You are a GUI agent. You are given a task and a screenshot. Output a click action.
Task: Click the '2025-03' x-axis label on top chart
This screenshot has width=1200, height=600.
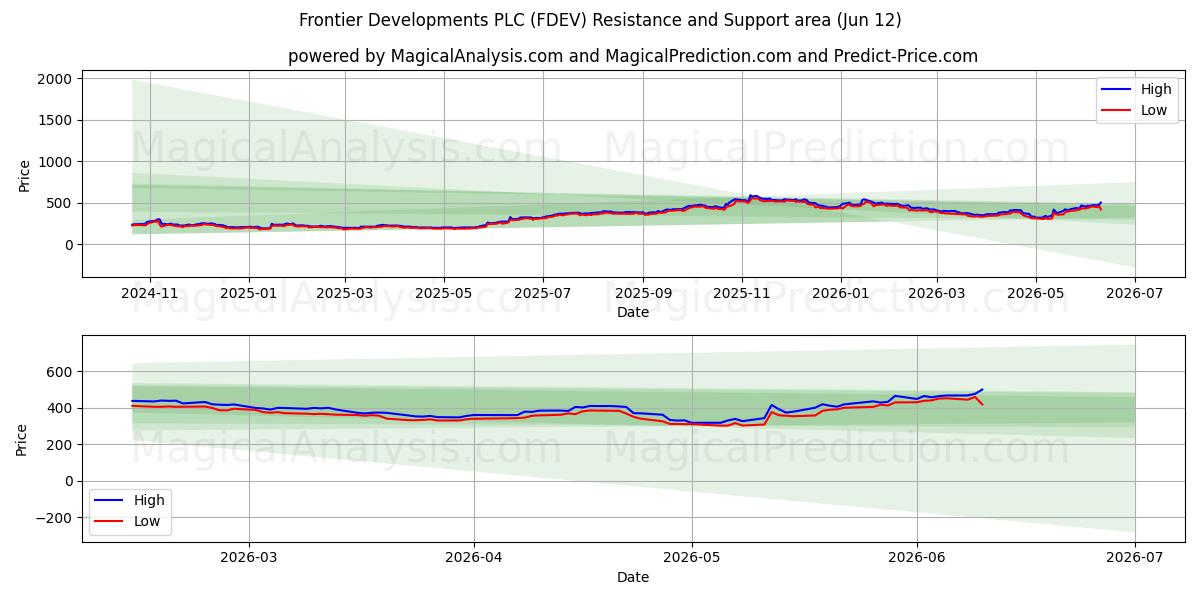point(345,293)
